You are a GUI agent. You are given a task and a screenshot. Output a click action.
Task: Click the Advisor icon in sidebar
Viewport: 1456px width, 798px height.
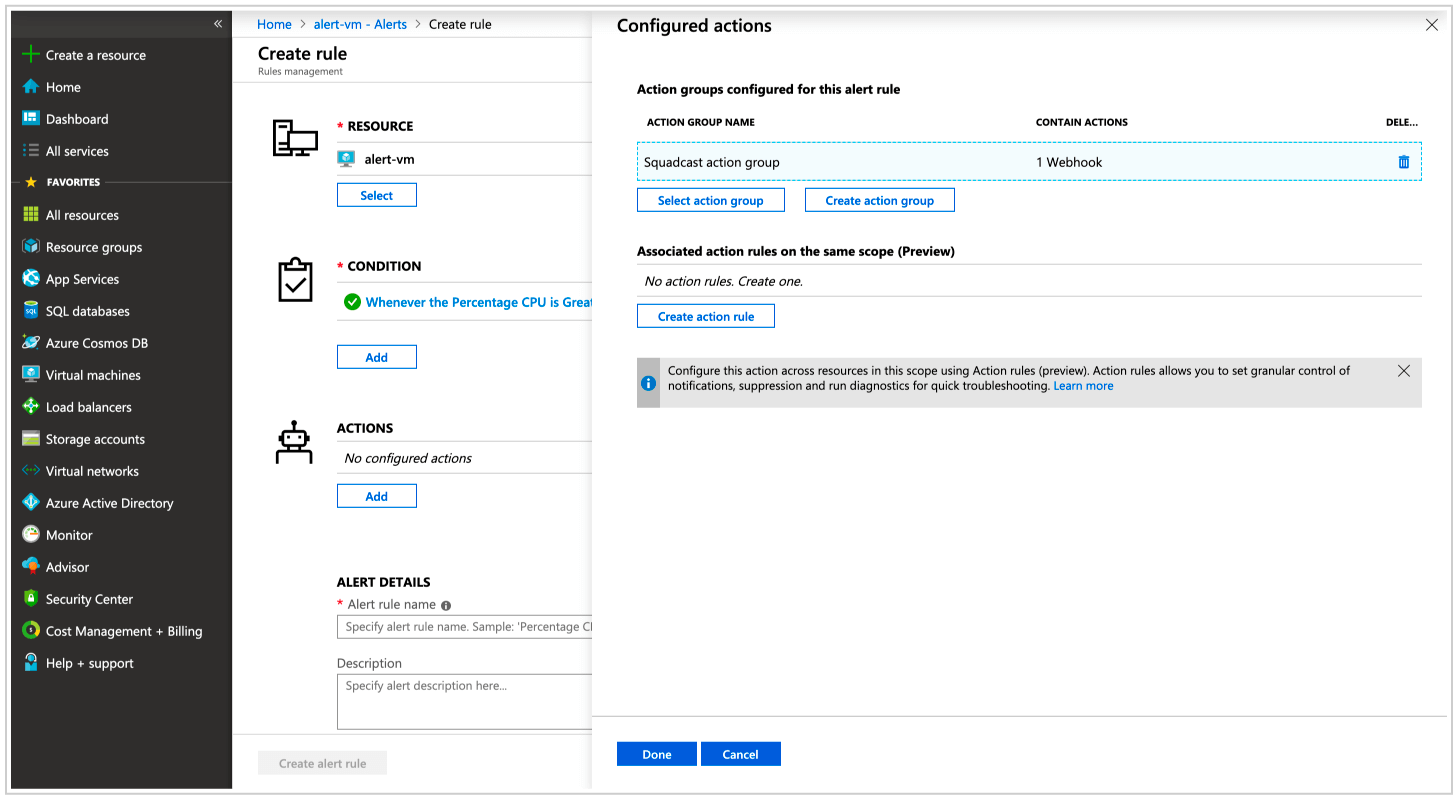click(30, 567)
